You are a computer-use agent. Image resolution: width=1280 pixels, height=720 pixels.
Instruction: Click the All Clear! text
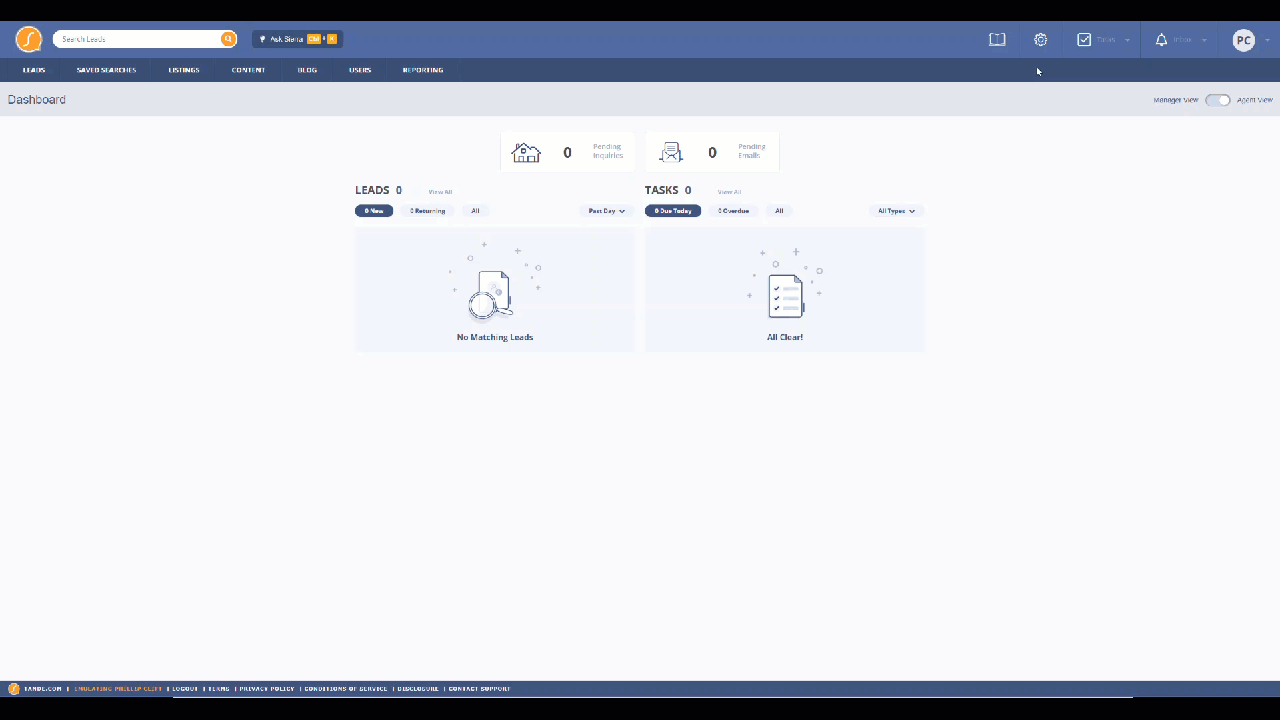point(785,337)
